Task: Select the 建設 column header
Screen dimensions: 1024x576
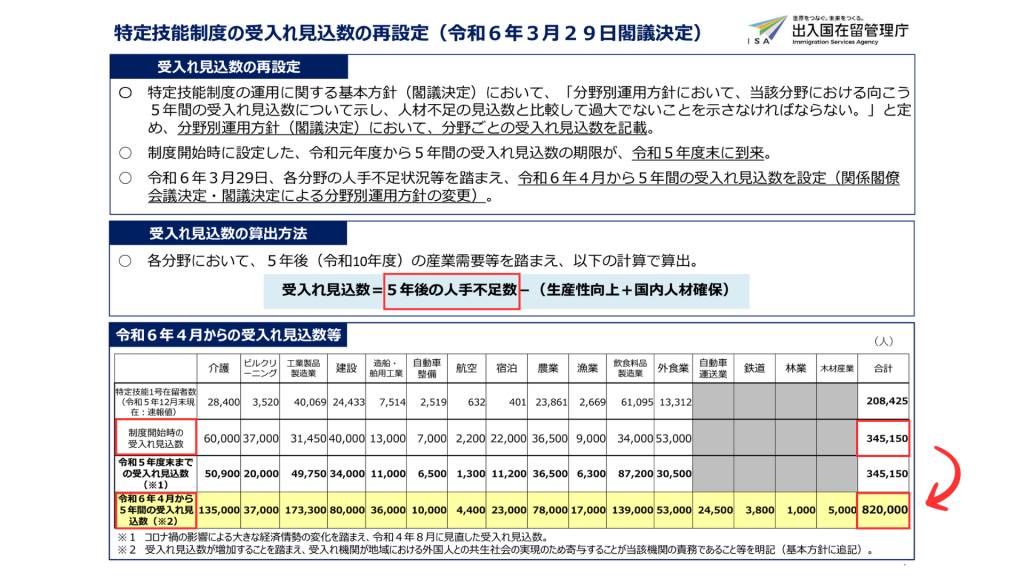Action: [347, 368]
